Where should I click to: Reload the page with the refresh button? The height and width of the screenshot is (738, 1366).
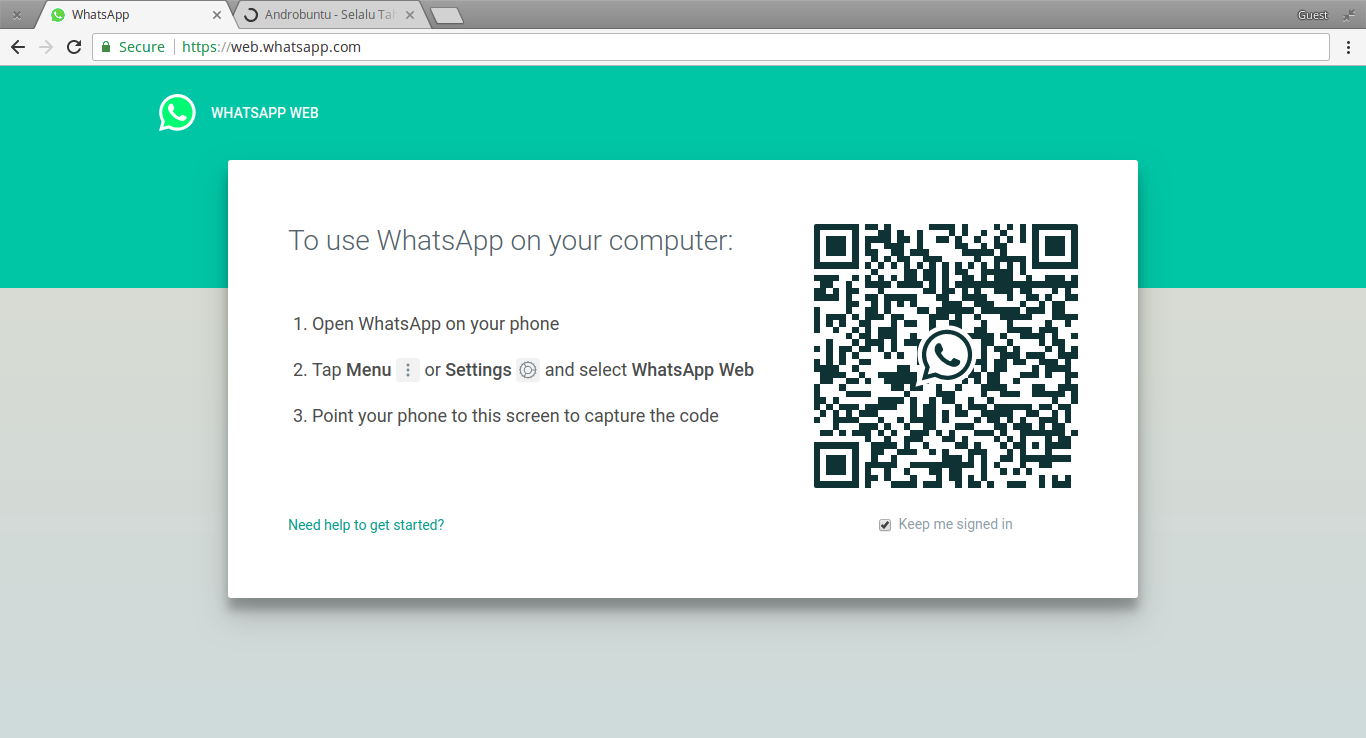point(73,46)
